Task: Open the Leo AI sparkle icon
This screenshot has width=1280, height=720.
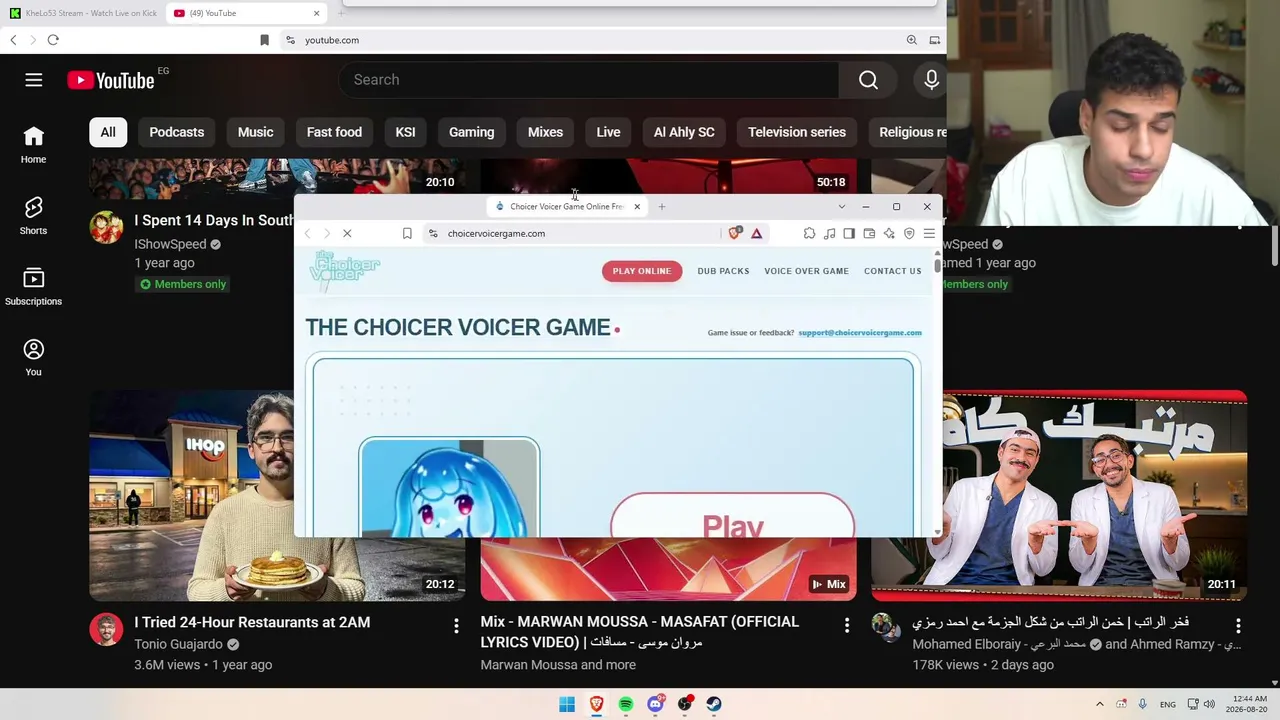Action: tap(889, 233)
